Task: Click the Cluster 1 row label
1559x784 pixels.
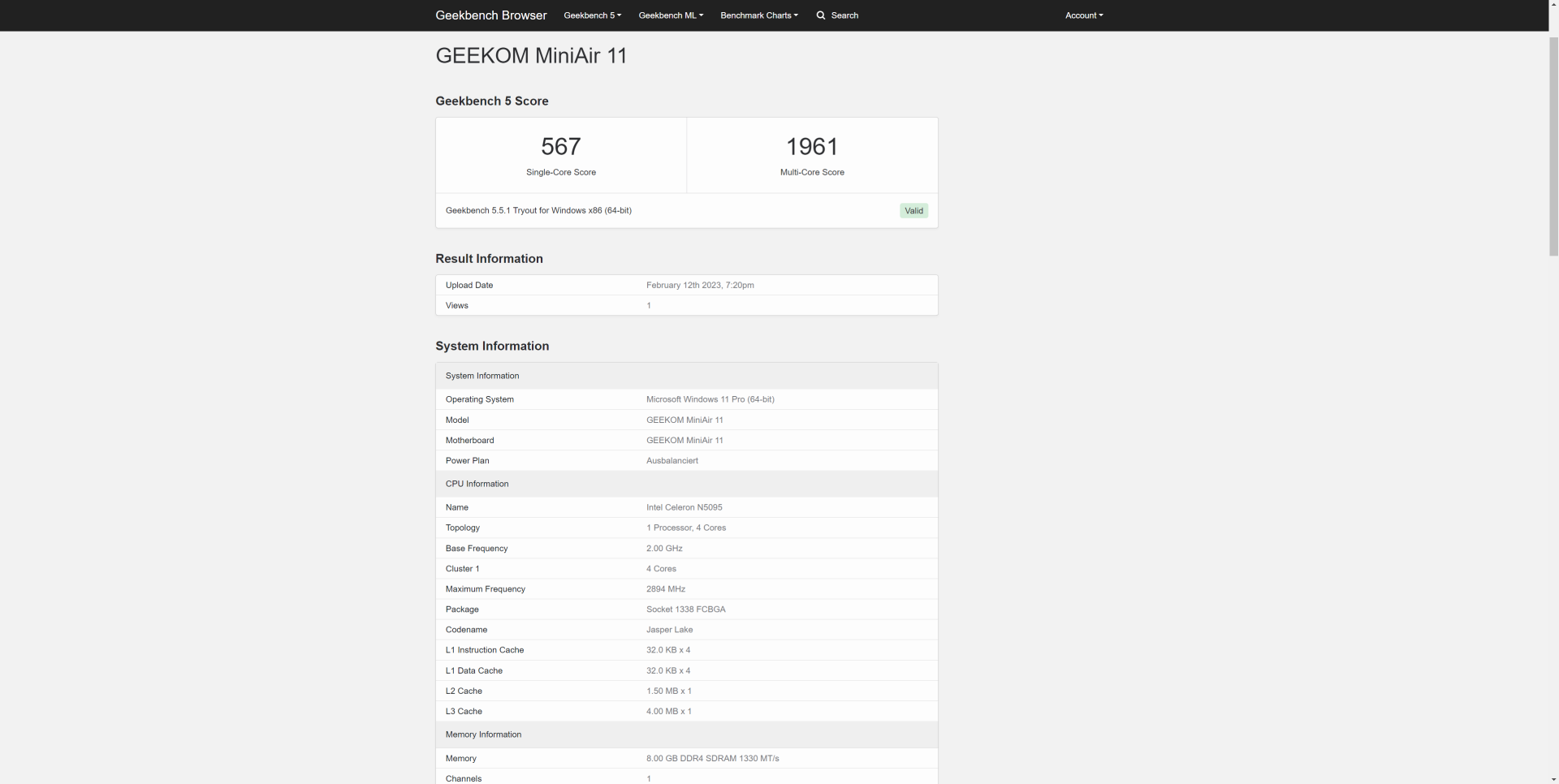Action: [x=463, y=569]
